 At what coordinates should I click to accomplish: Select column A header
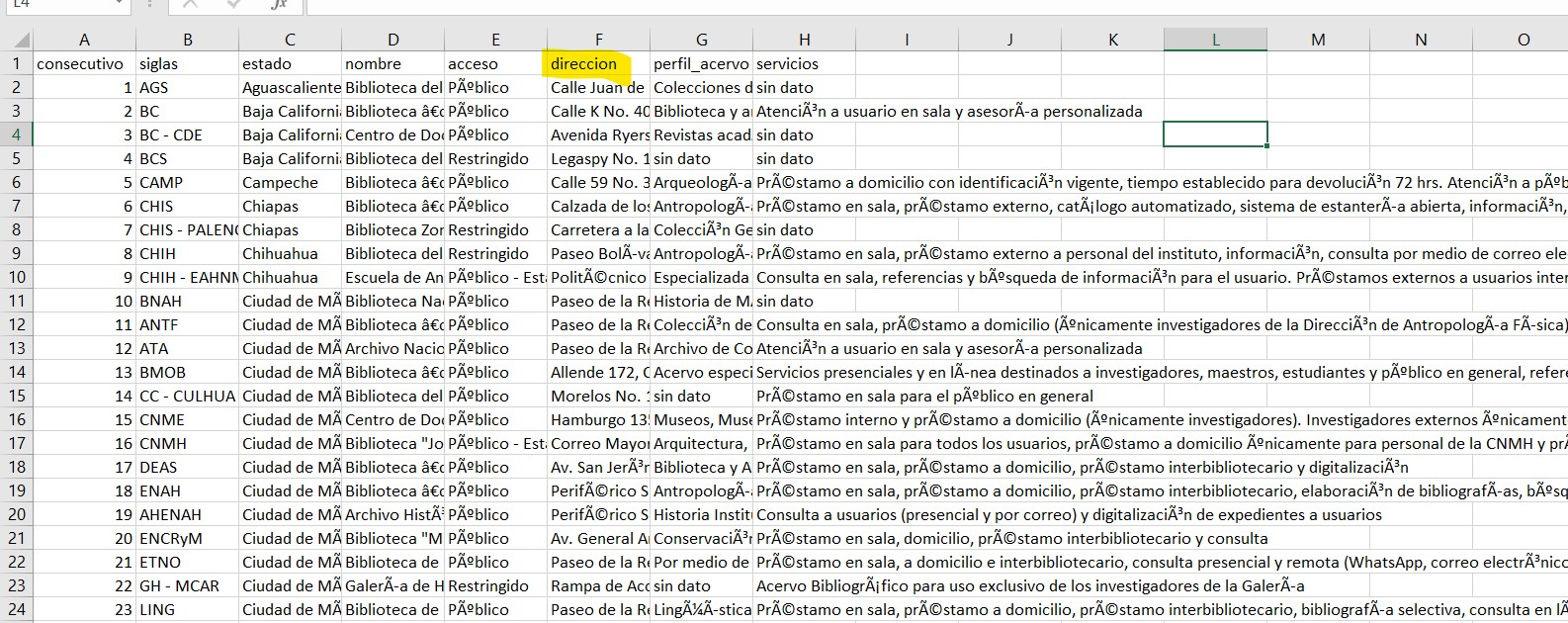click(x=84, y=40)
